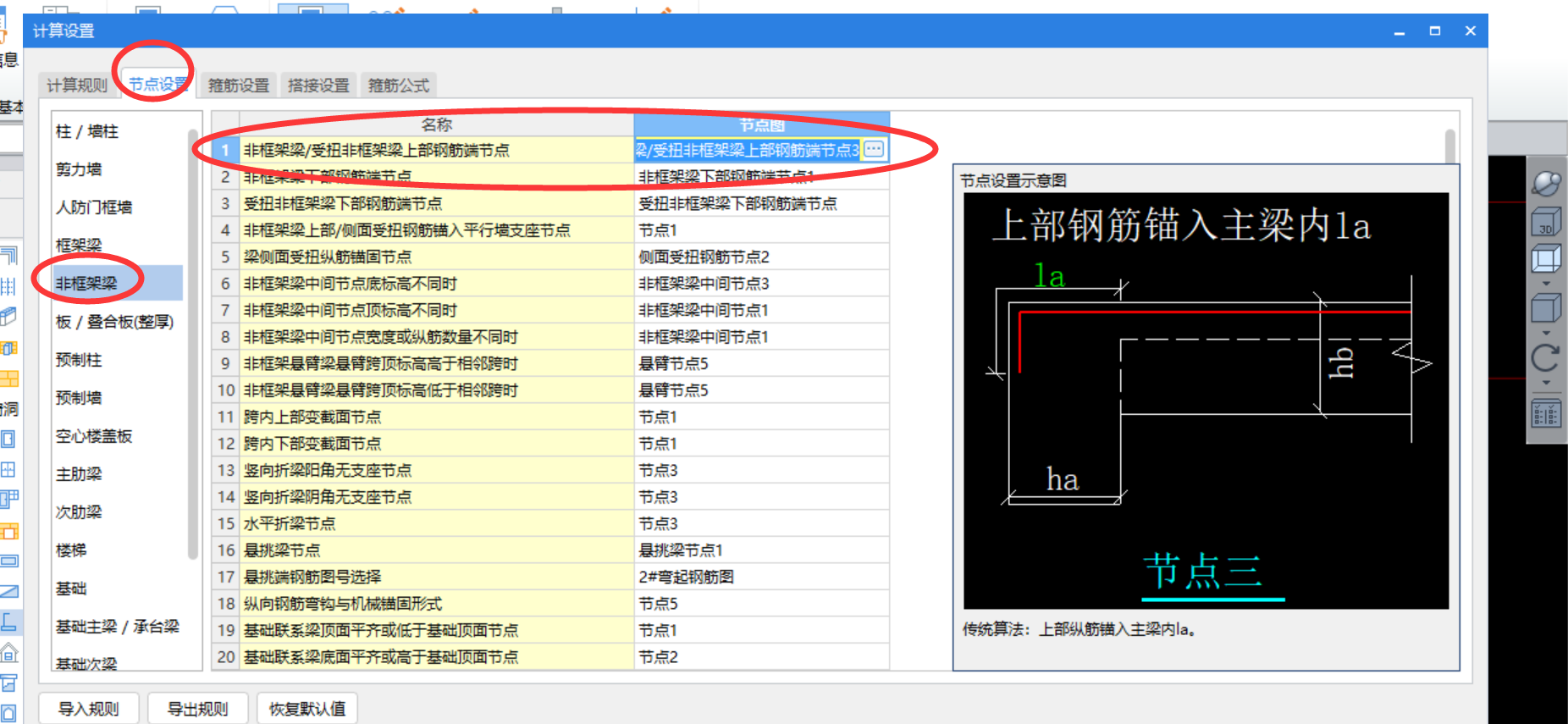This screenshot has height=724, width=1568.
Task: Select 基础主梁 / 承台梁 in the list
Action: point(117,627)
